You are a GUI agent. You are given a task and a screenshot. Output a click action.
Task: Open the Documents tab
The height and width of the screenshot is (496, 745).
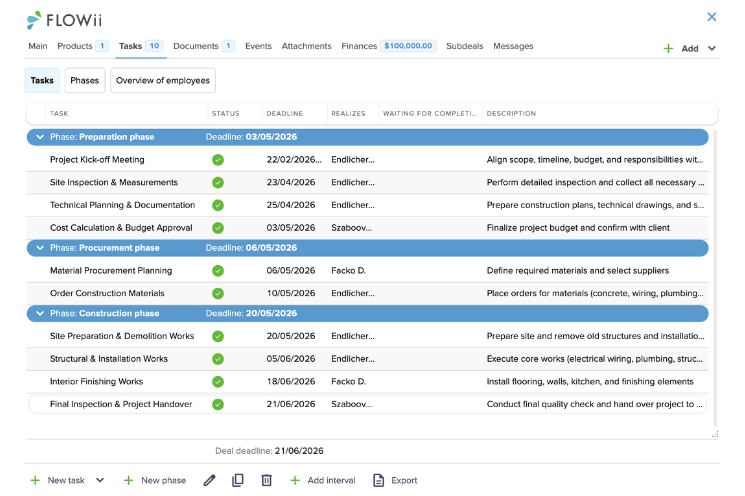[x=204, y=46]
